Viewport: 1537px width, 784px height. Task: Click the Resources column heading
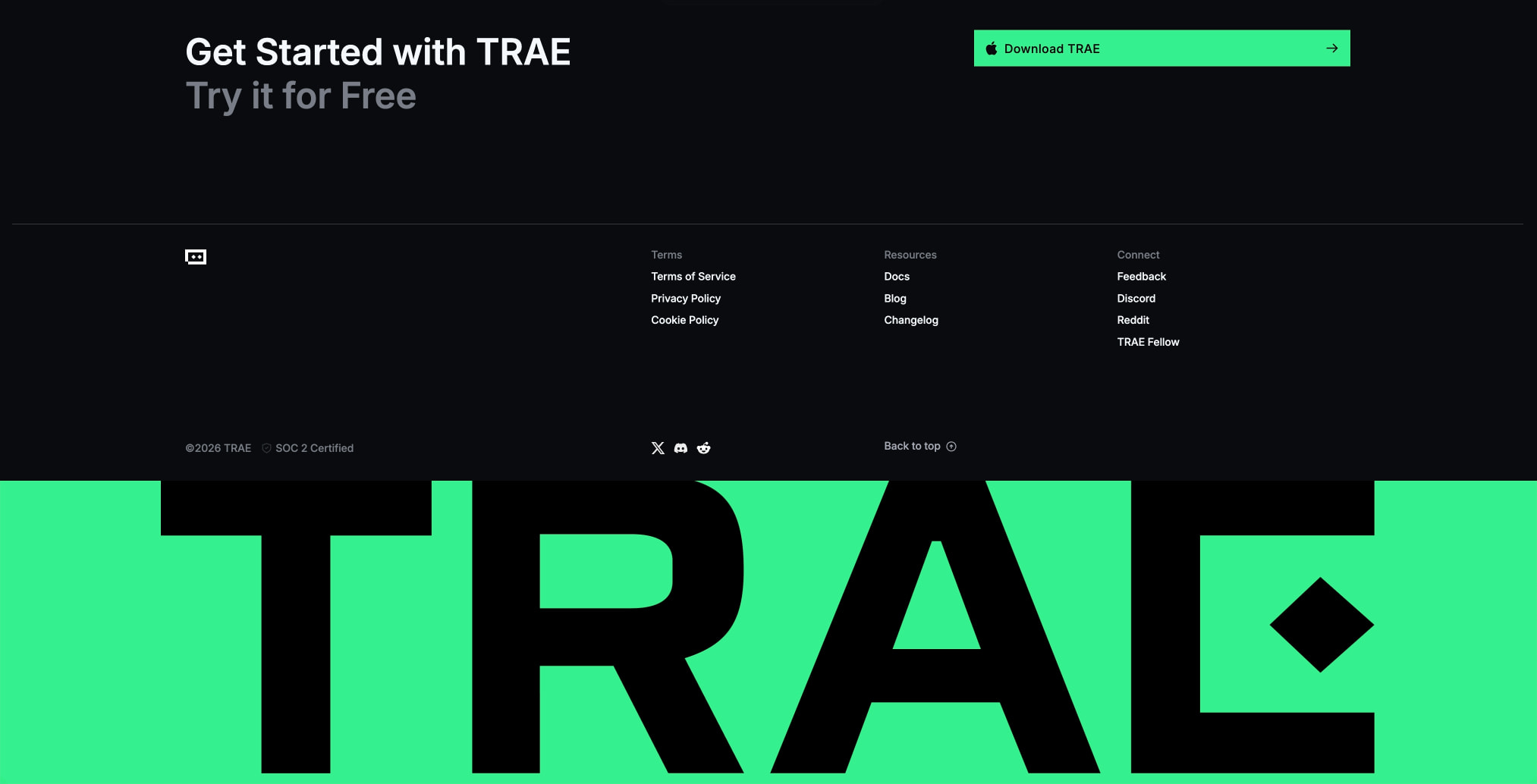[910, 255]
